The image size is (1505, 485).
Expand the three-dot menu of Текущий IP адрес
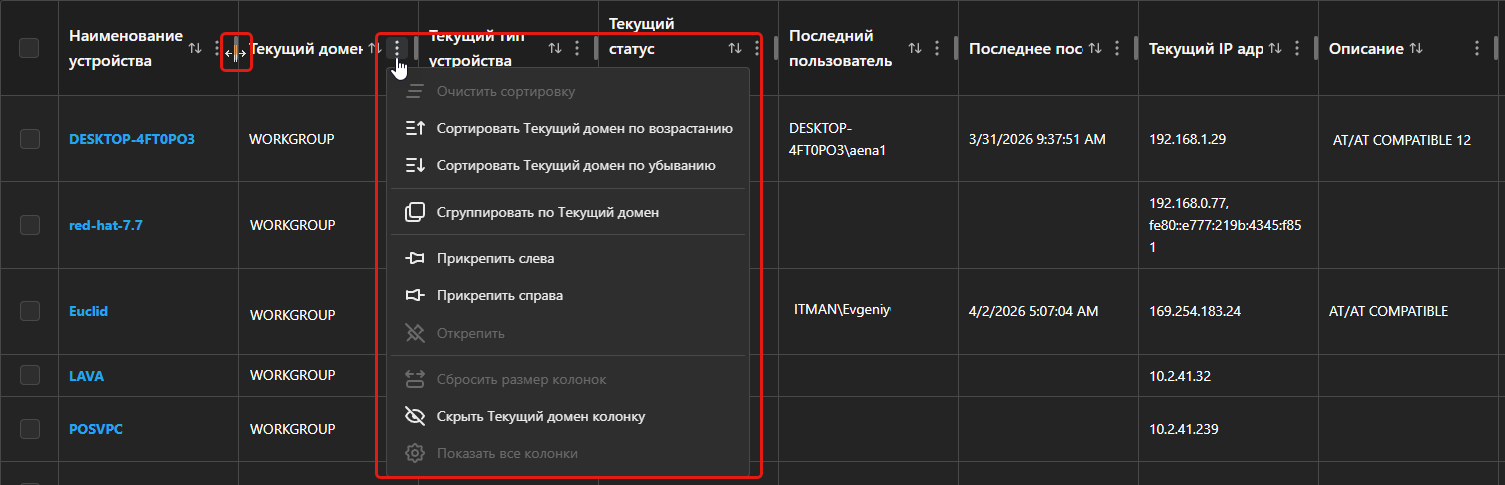1297,48
